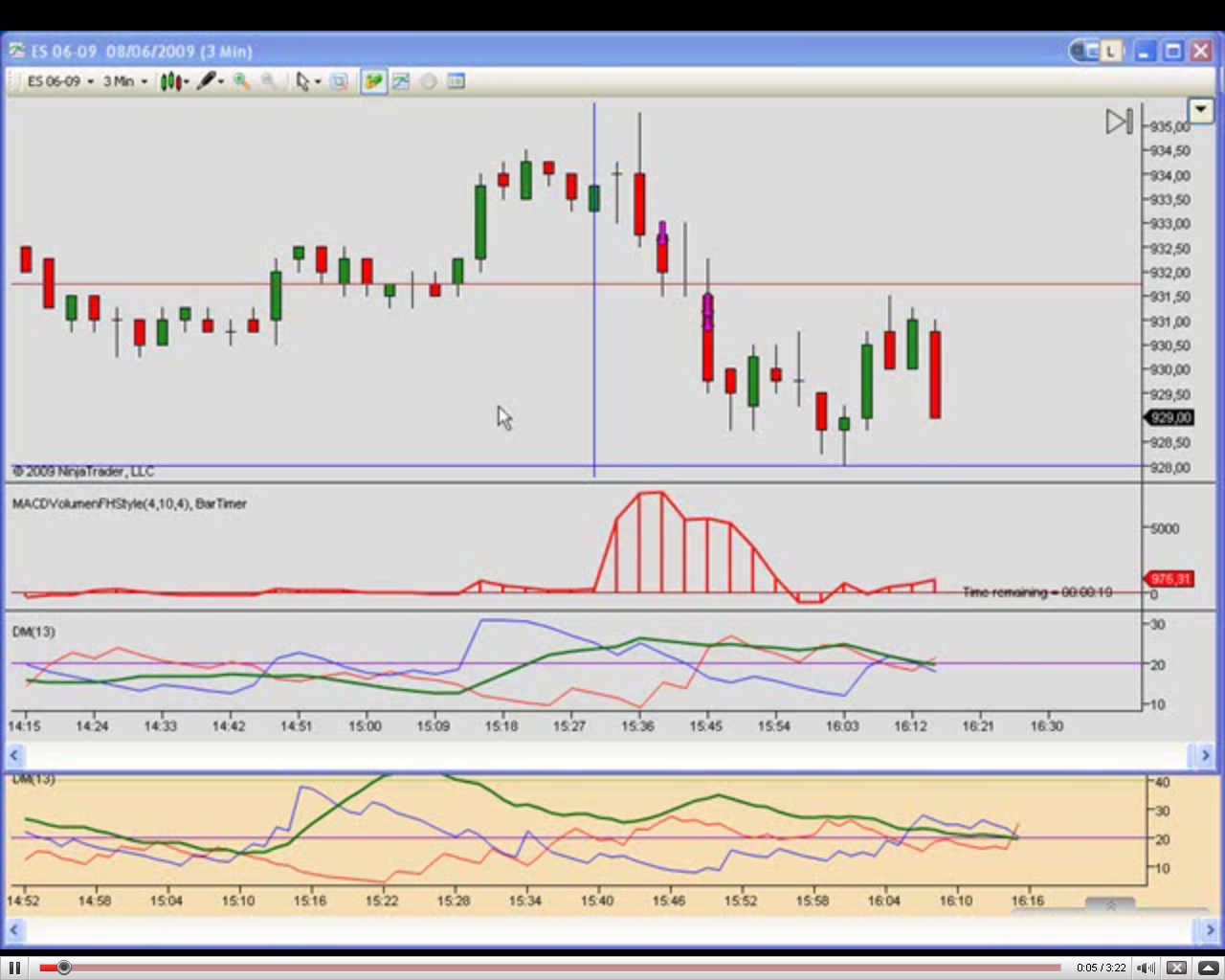Click the video progress slider knob

coord(63,968)
